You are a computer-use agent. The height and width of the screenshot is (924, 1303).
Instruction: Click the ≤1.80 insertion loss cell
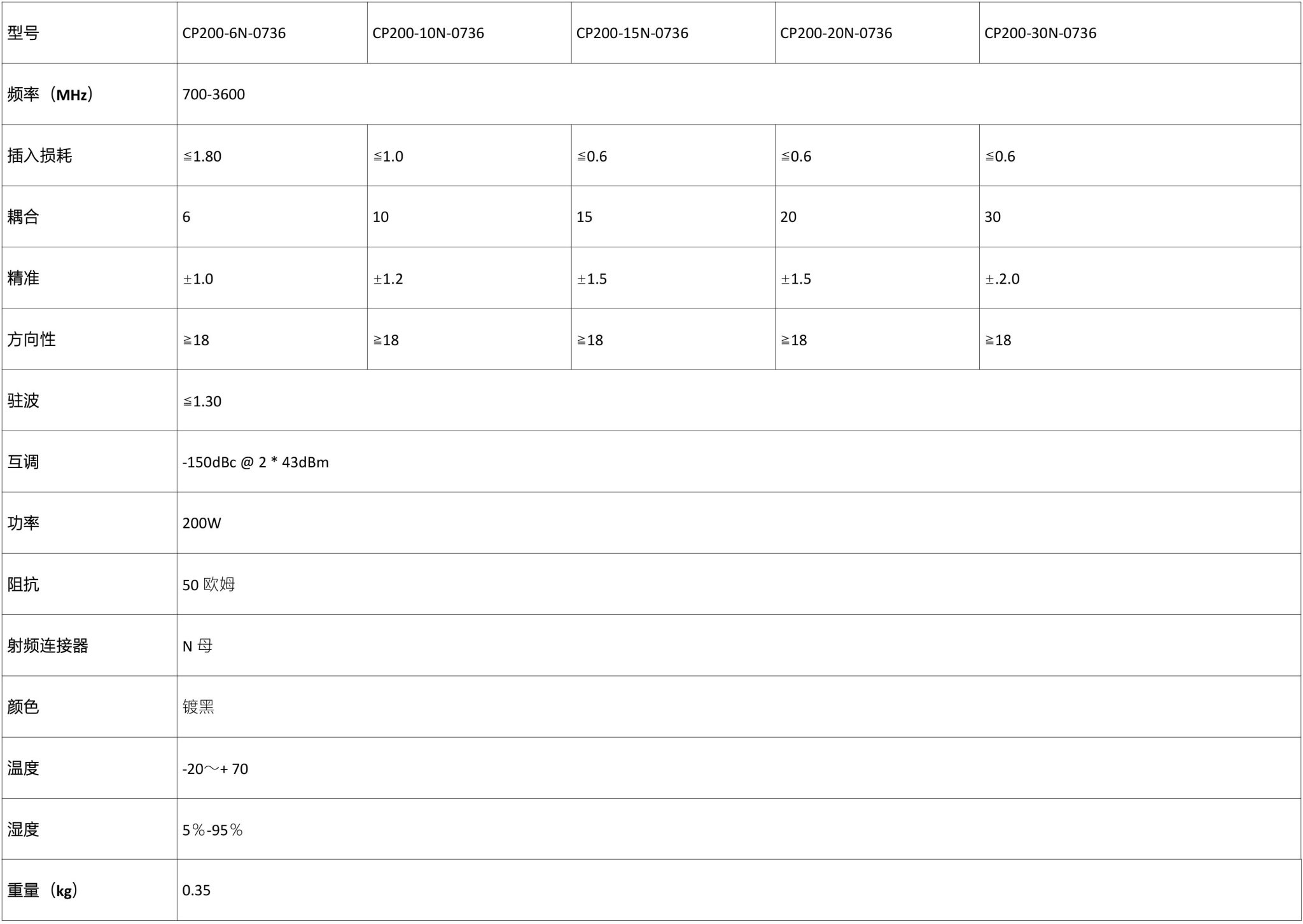(272, 156)
